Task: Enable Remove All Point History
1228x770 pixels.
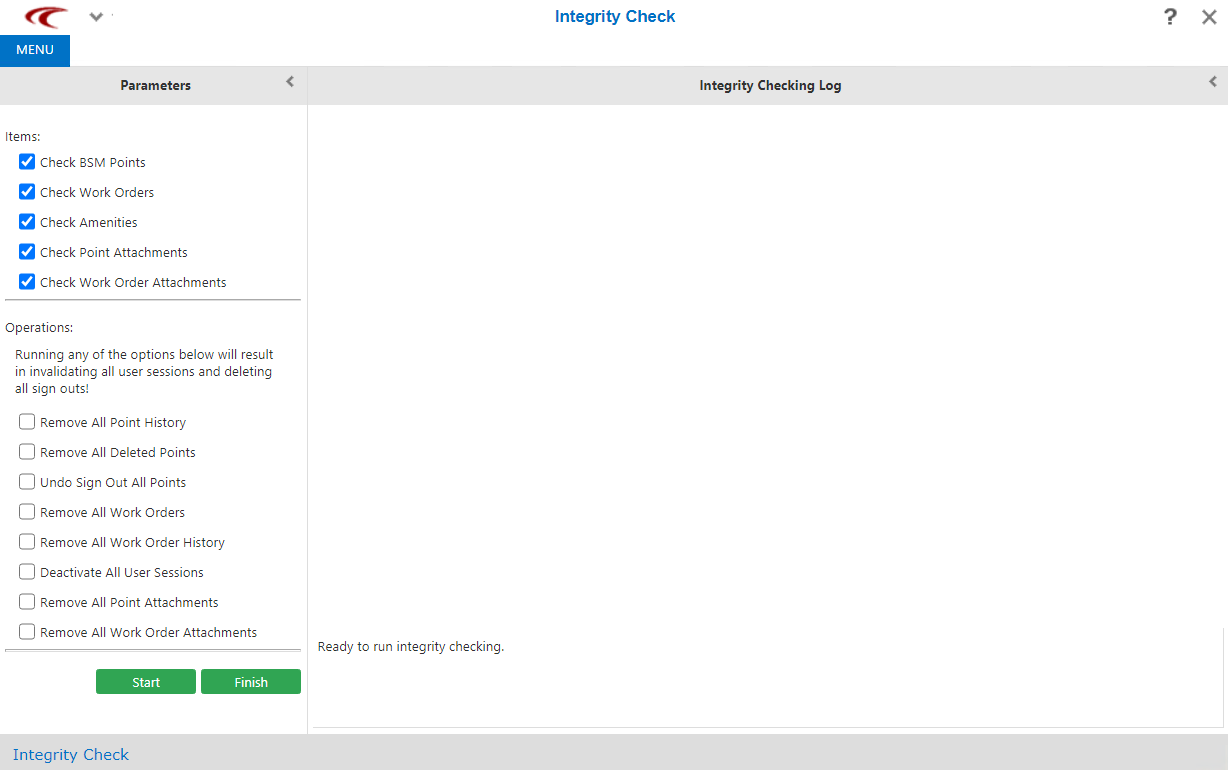Action: tap(27, 421)
